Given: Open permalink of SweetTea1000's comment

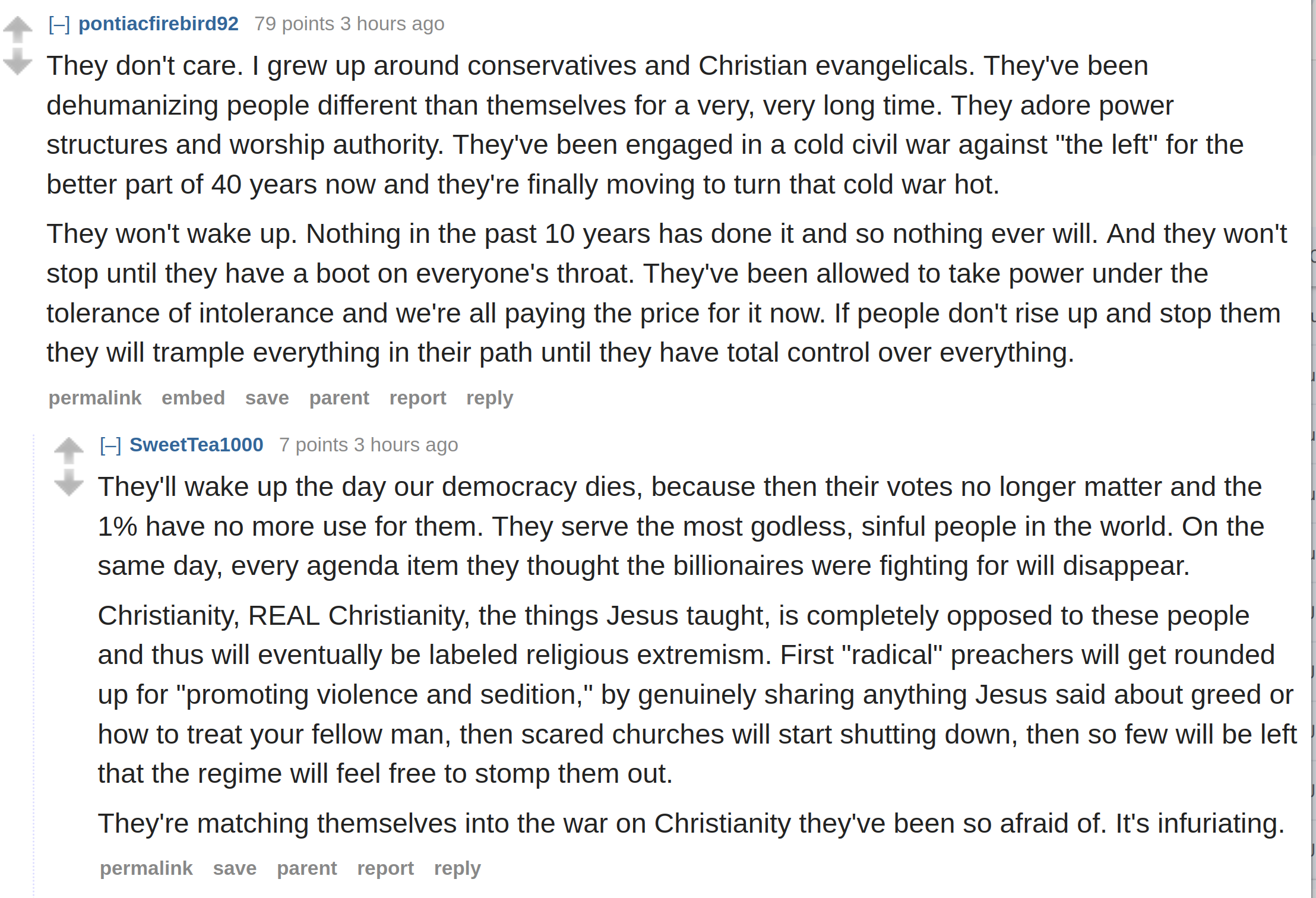Looking at the screenshot, I should pyautogui.click(x=146, y=868).
